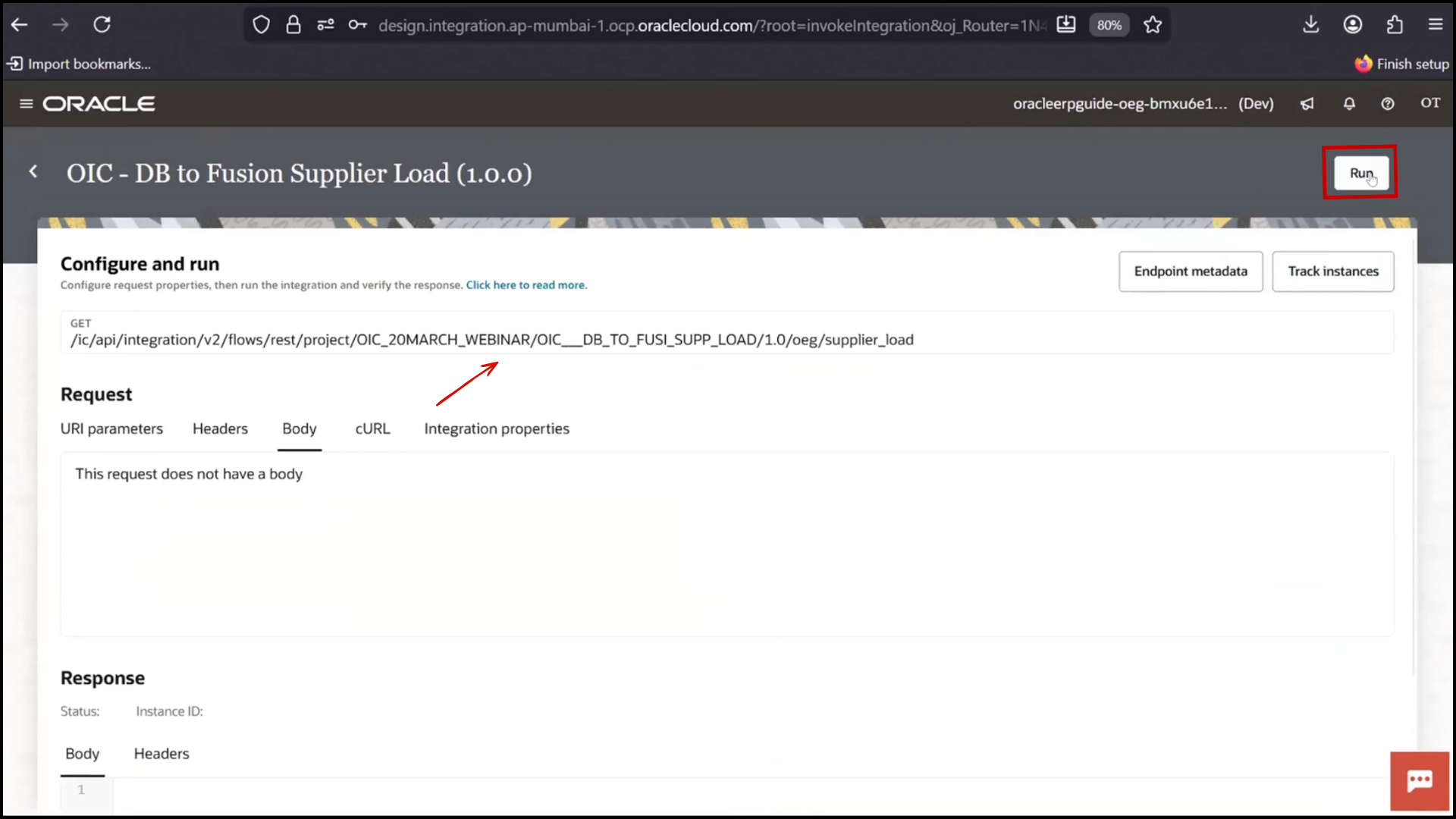Open the Oracle navigation hamburger menu
Image resolution: width=1456 pixels, height=819 pixels.
[27, 104]
